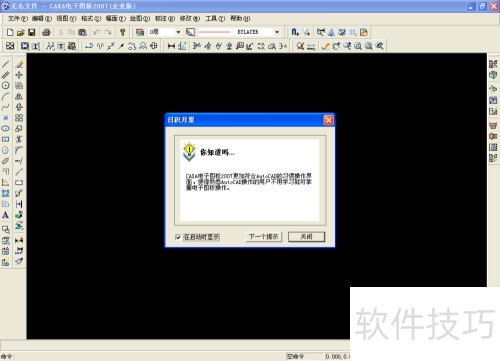500x361 pixels.
Task: Open the 格式 (Format) menu
Action: click(91, 18)
